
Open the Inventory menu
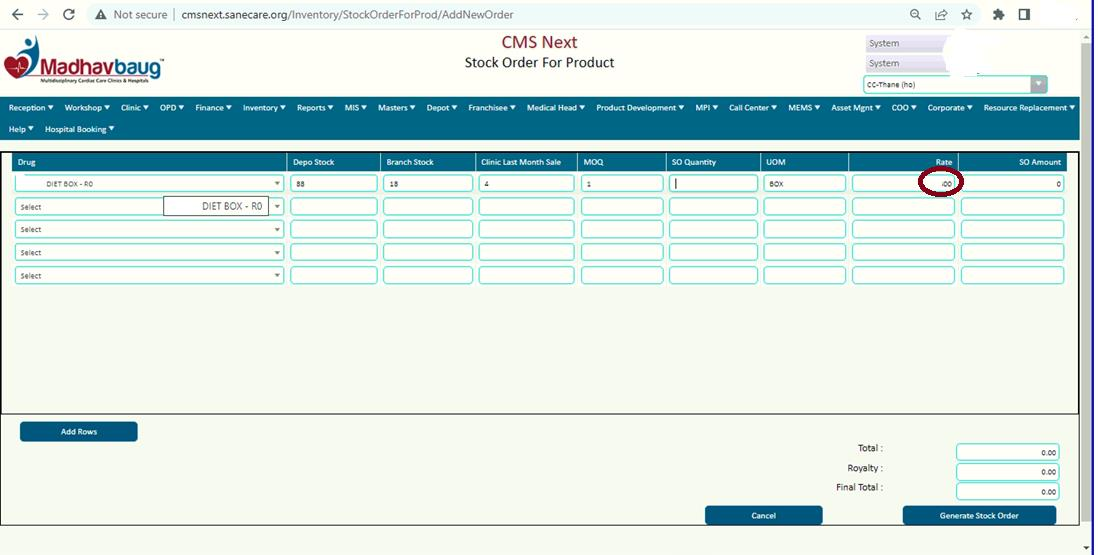[264, 108]
